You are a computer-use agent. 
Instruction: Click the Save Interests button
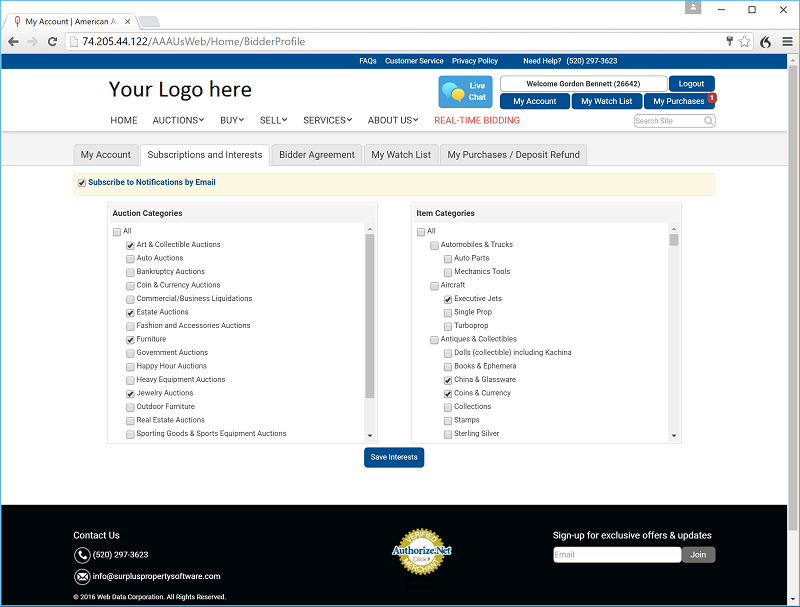pyautogui.click(x=394, y=458)
